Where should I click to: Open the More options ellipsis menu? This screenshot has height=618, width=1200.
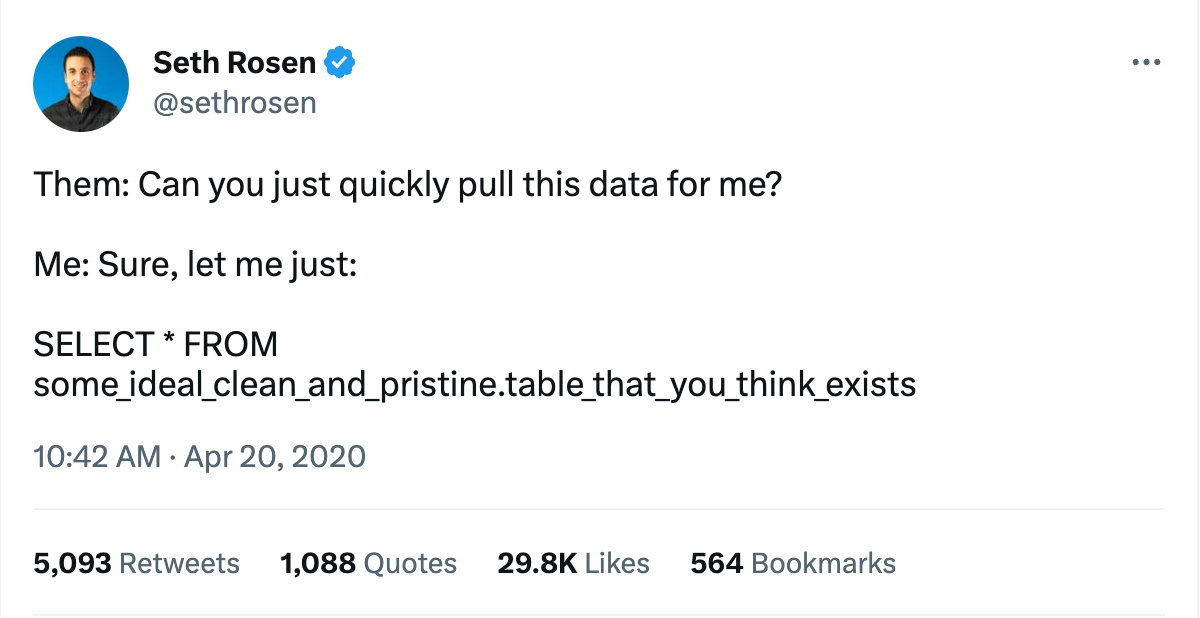[x=1146, y=63]
